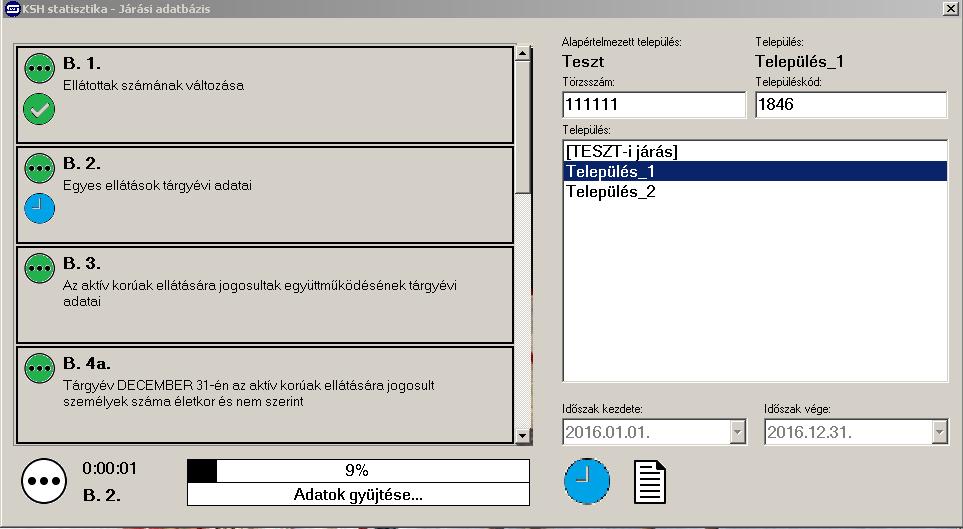
Task: Click the 9% progress bar
Action: pyautogui.click(x=358, y=471)
